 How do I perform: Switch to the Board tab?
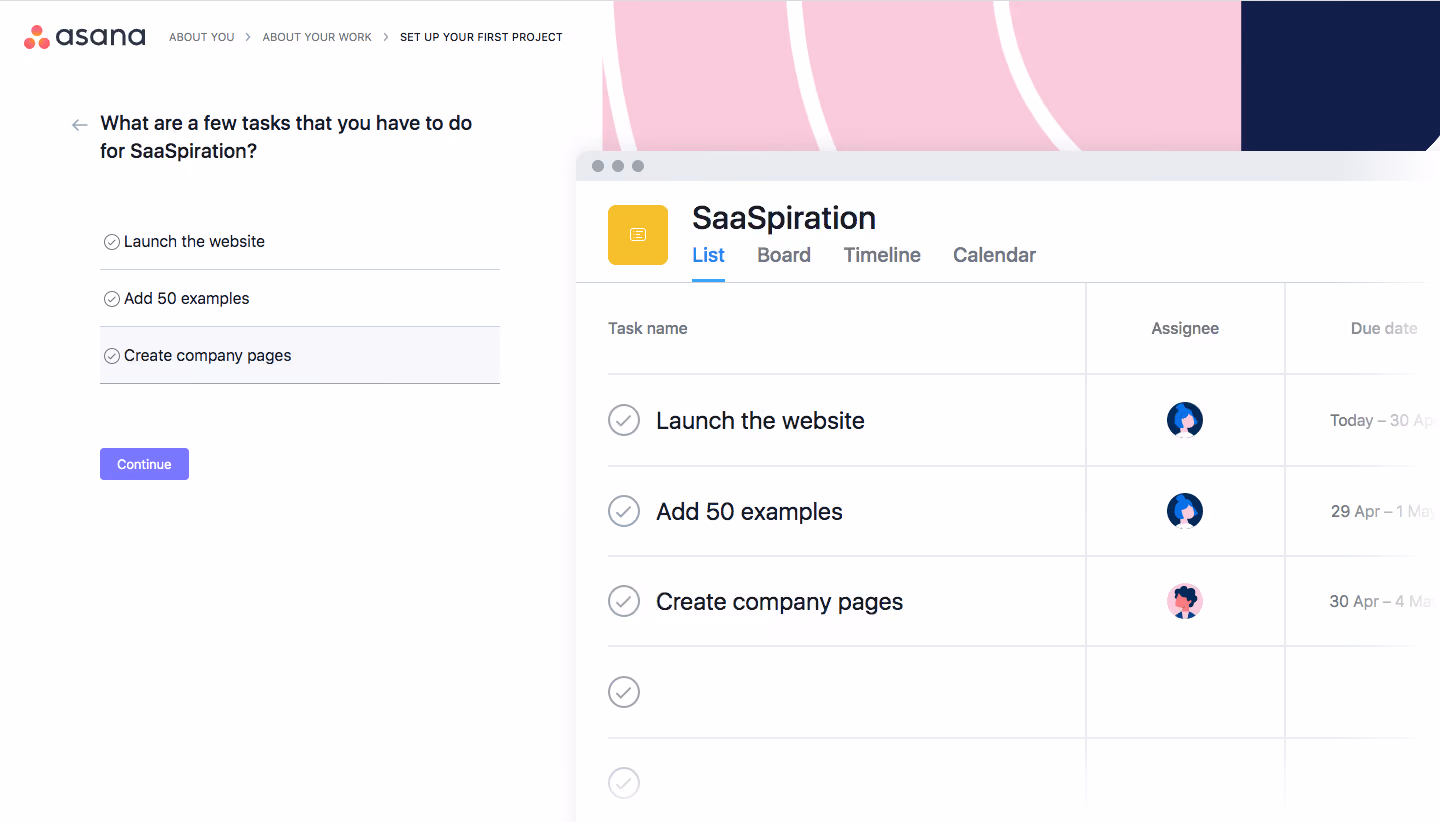(784, 255)
